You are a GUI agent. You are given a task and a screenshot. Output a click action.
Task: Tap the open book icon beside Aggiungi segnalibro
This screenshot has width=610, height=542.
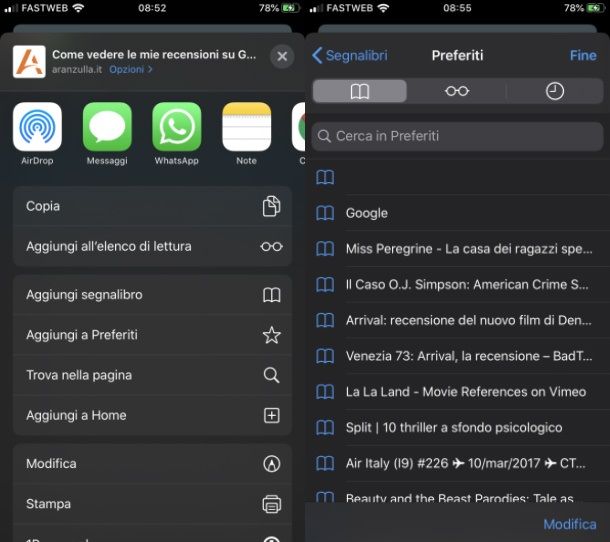[x=272, y=295]
